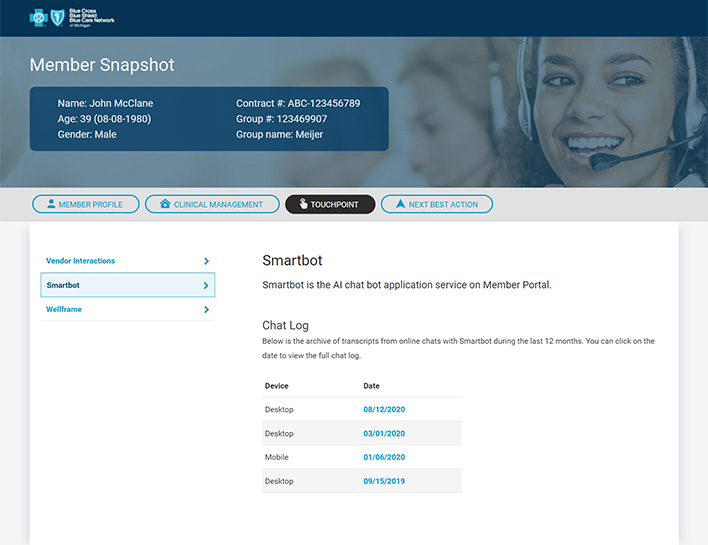The width and height of the screenshot is (708, 545).
Task: Click the Group name: Meijer text
Action: click(279, 134)
